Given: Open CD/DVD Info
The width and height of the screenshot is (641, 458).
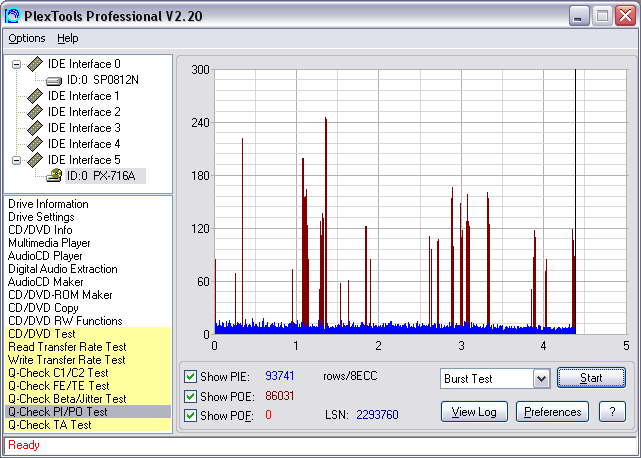Looking at the screenshot, I should [40, 230].
